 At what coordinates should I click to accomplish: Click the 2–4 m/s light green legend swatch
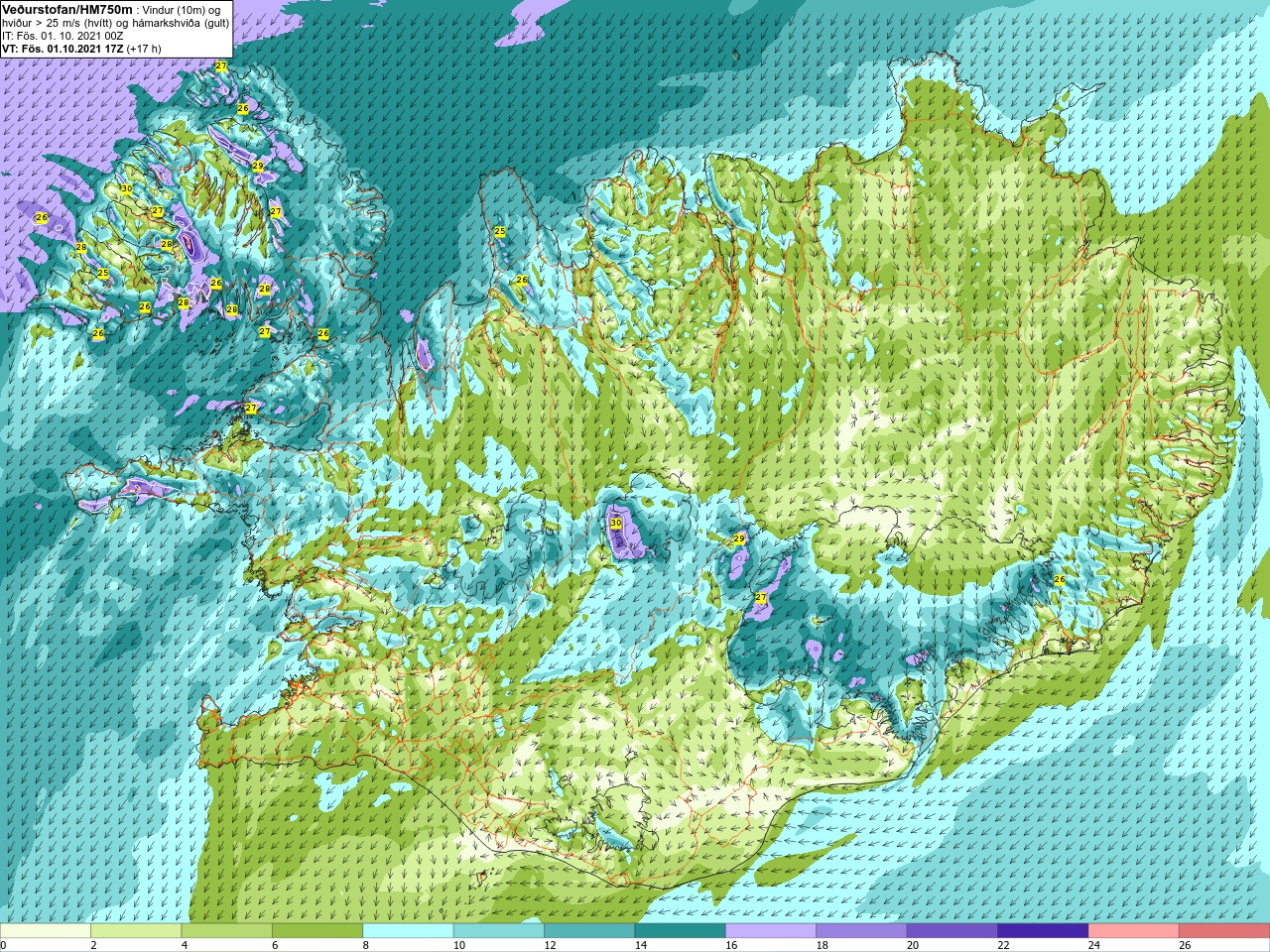tap(136, 931)
